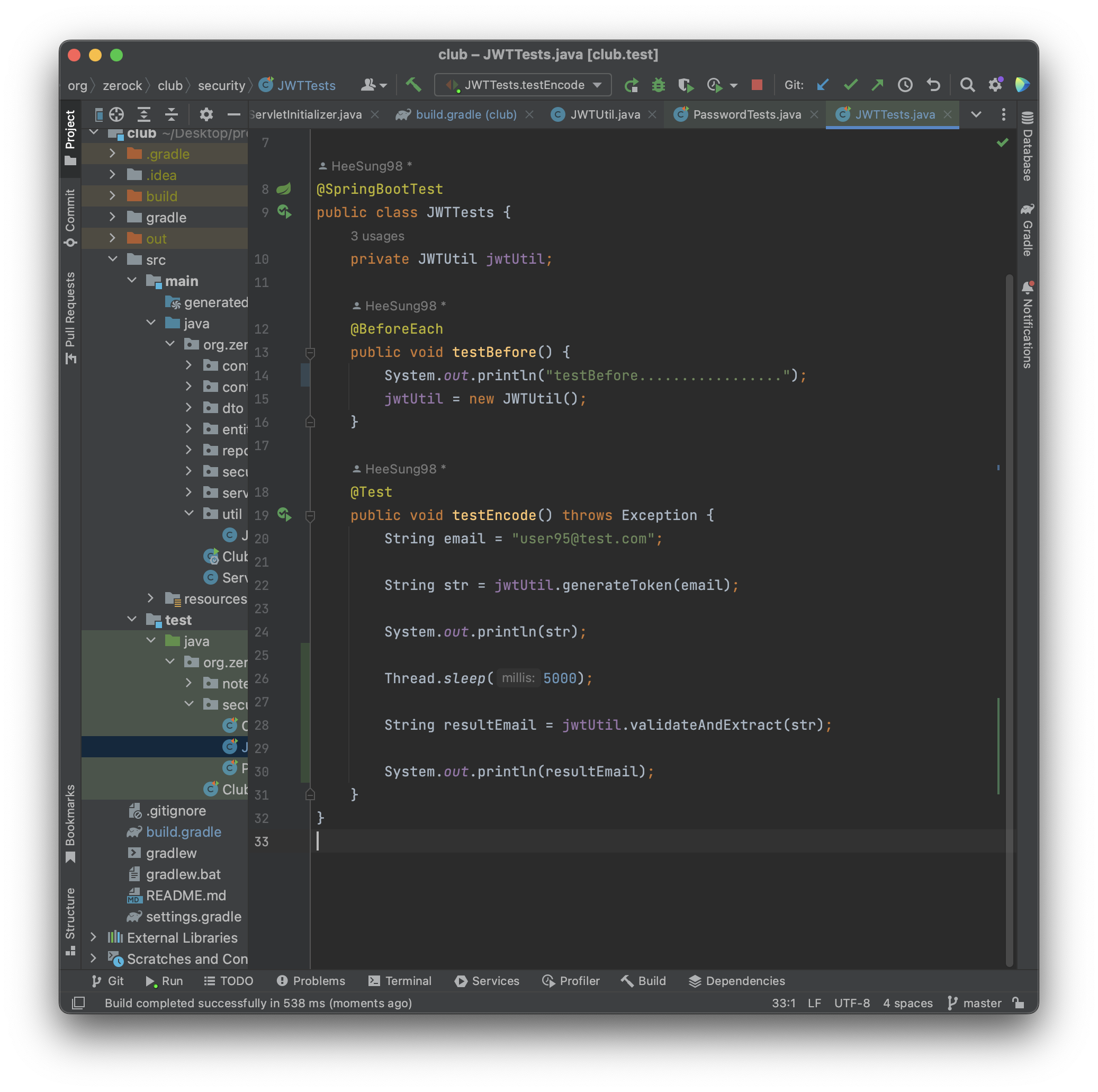Run with coverage shield icon
Screen dimensions: 1098x1092
pyautogui.click(x=686, y=85)
